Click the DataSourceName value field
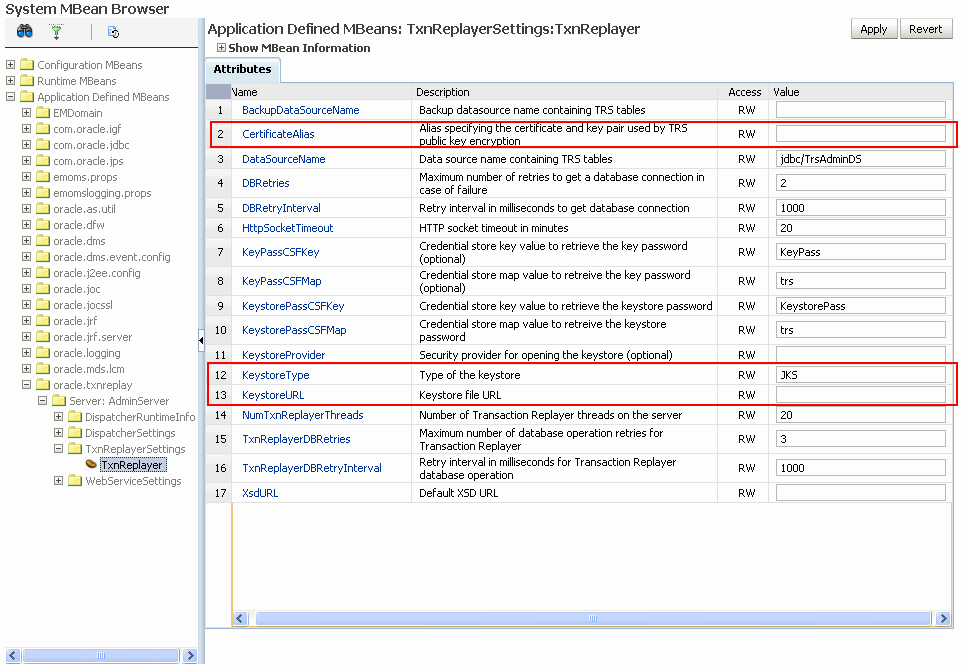 click(x=860, y=159)
